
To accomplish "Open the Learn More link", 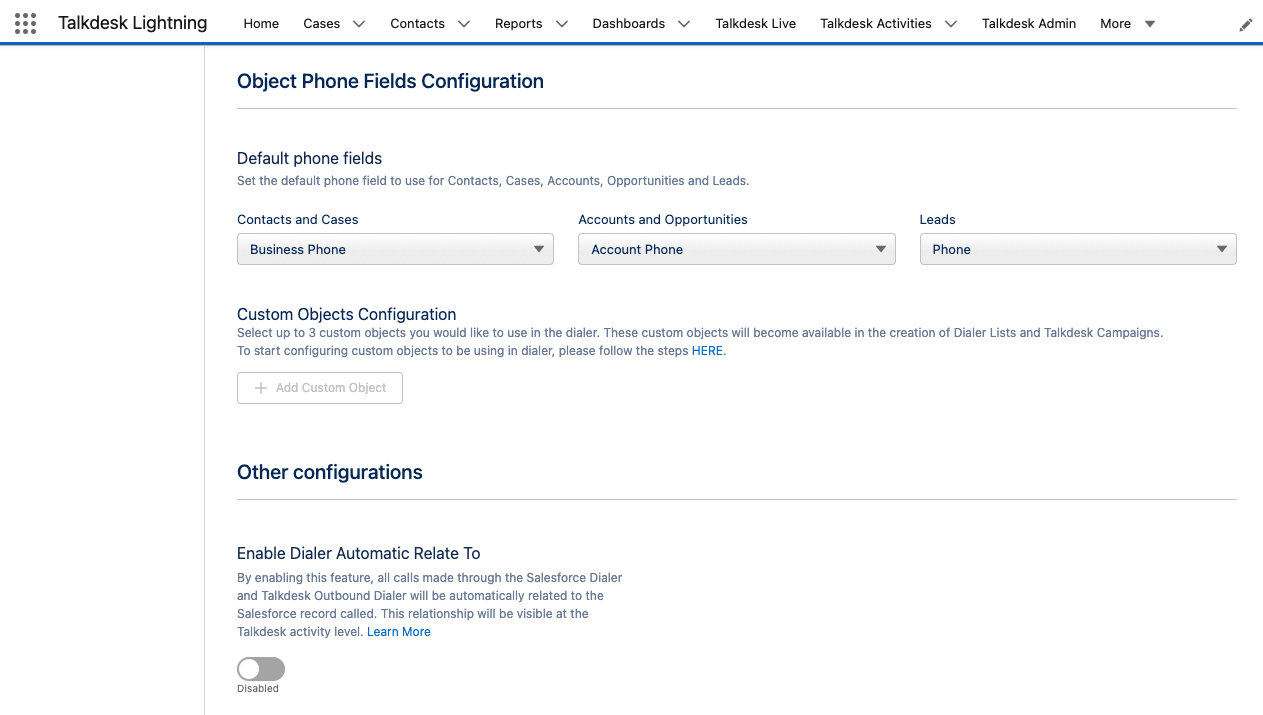I will tap(398, 631).
